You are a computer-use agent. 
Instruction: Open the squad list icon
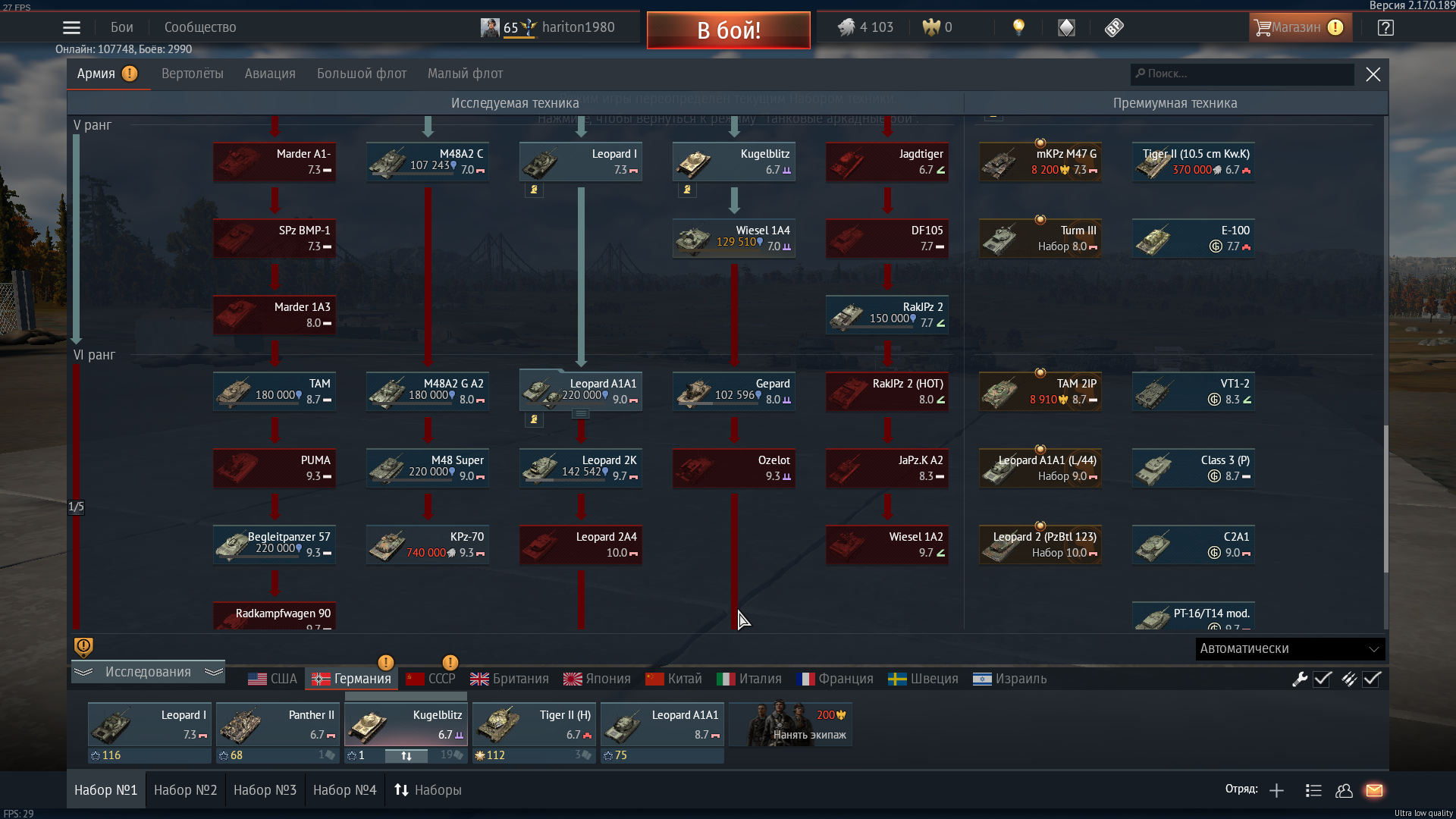click(x=1313, y=791)
